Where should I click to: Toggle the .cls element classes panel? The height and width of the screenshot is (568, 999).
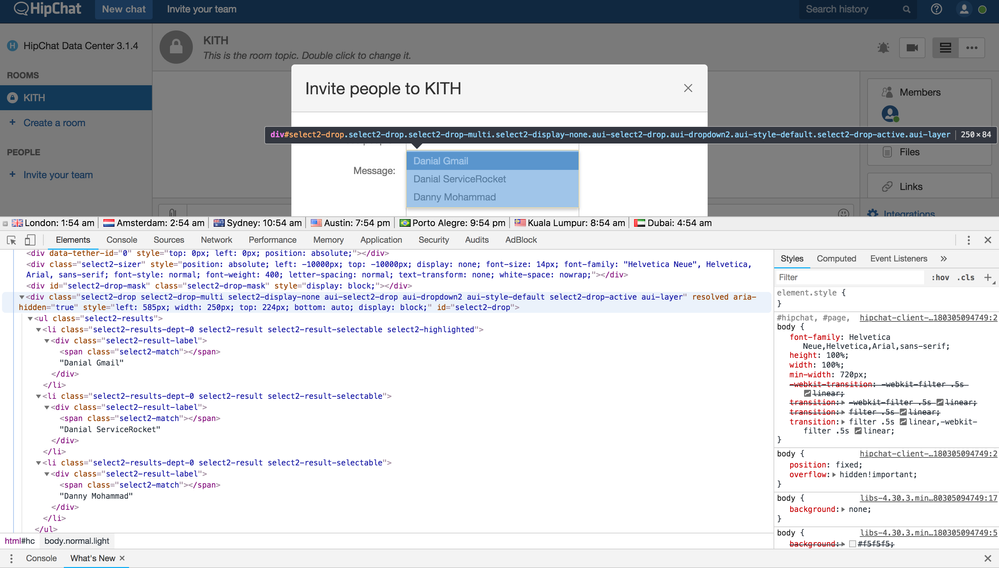pyautogui.click(x=967, y=278)
